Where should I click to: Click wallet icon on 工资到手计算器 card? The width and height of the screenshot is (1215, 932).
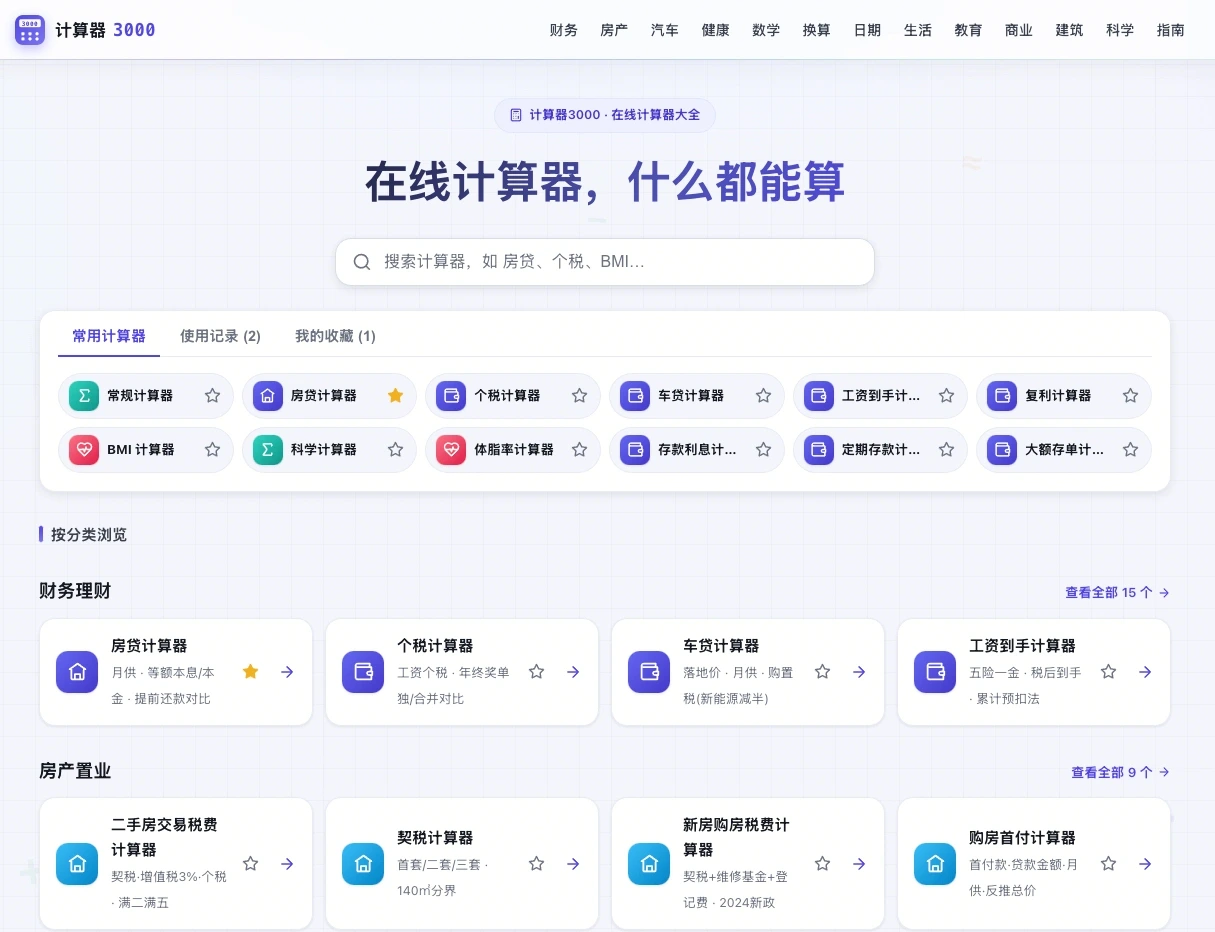(x=935, y=672)
